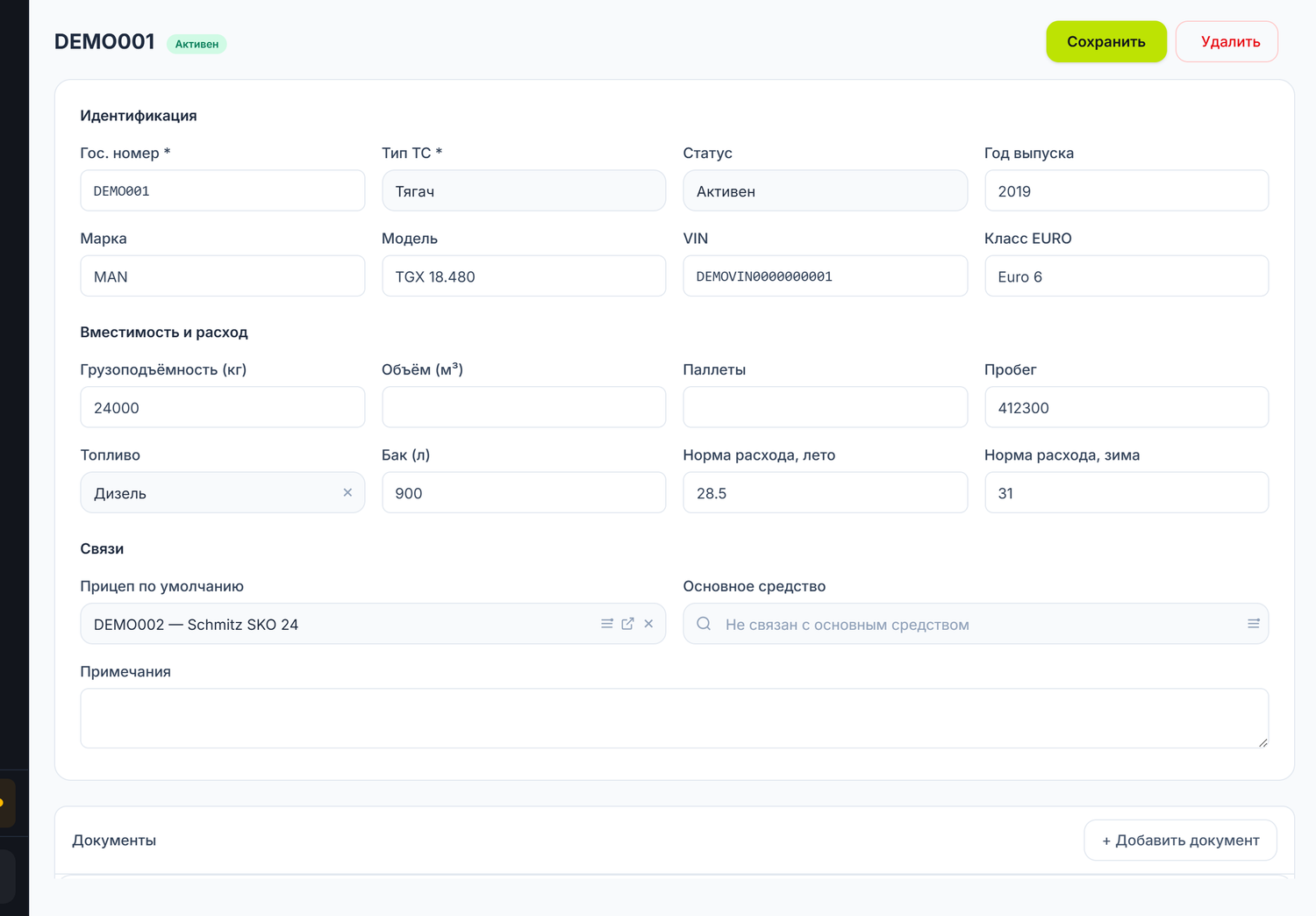Click the Идентификация section heading
The width and height of the screenshot is (1316, 916).
[x=139, y=116]
